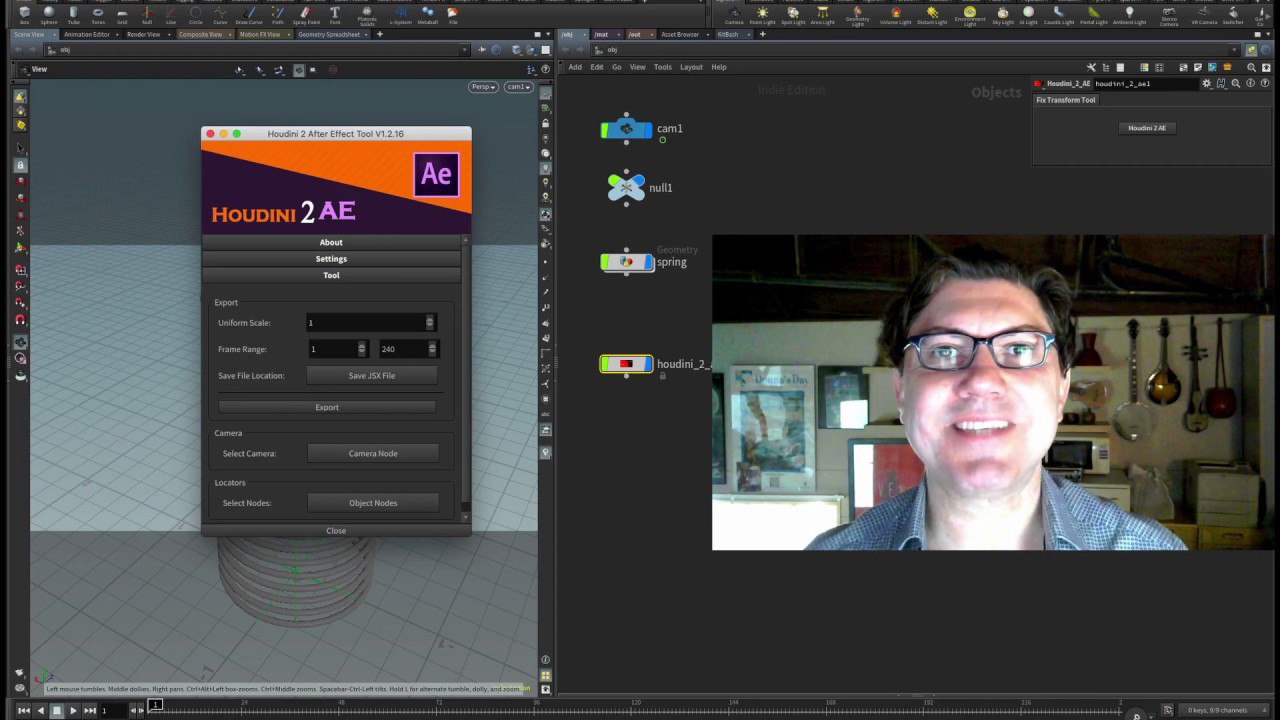Viewport: 1280px width, 720px height.
Task: Click the Object Nodes button
Action: click(373, 503)
